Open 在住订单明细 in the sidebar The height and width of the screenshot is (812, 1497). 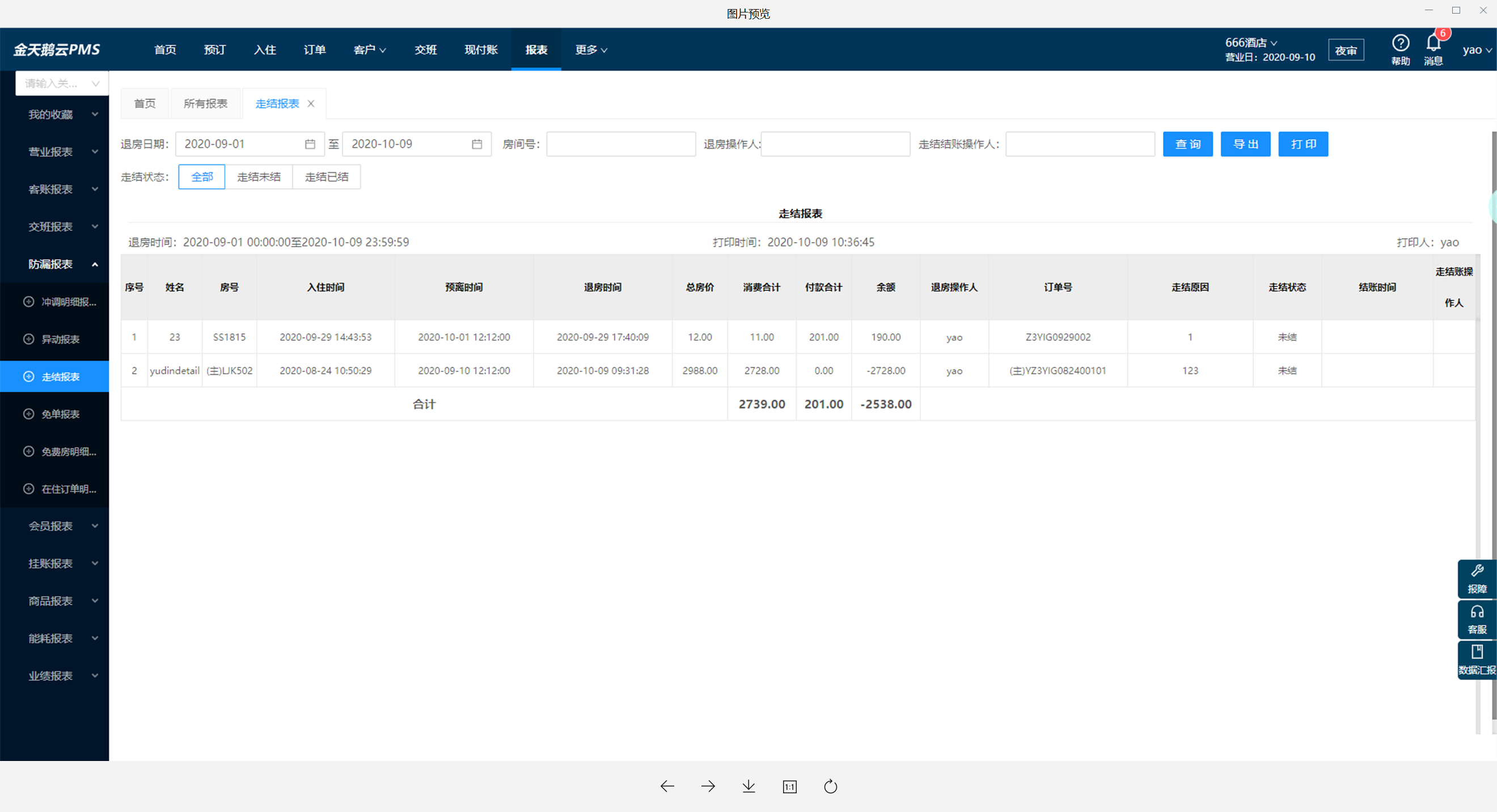[54, 489]
